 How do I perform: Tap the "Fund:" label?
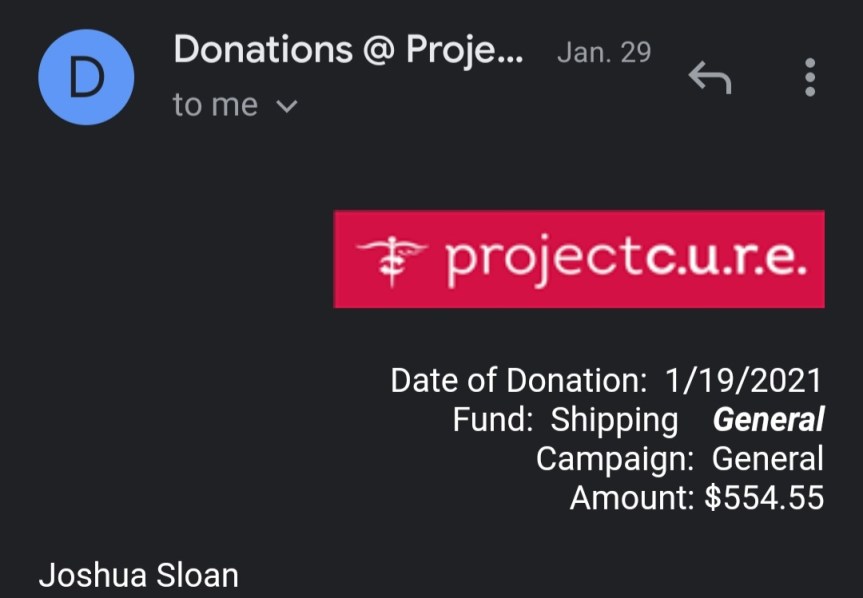[x=492, y=420]
